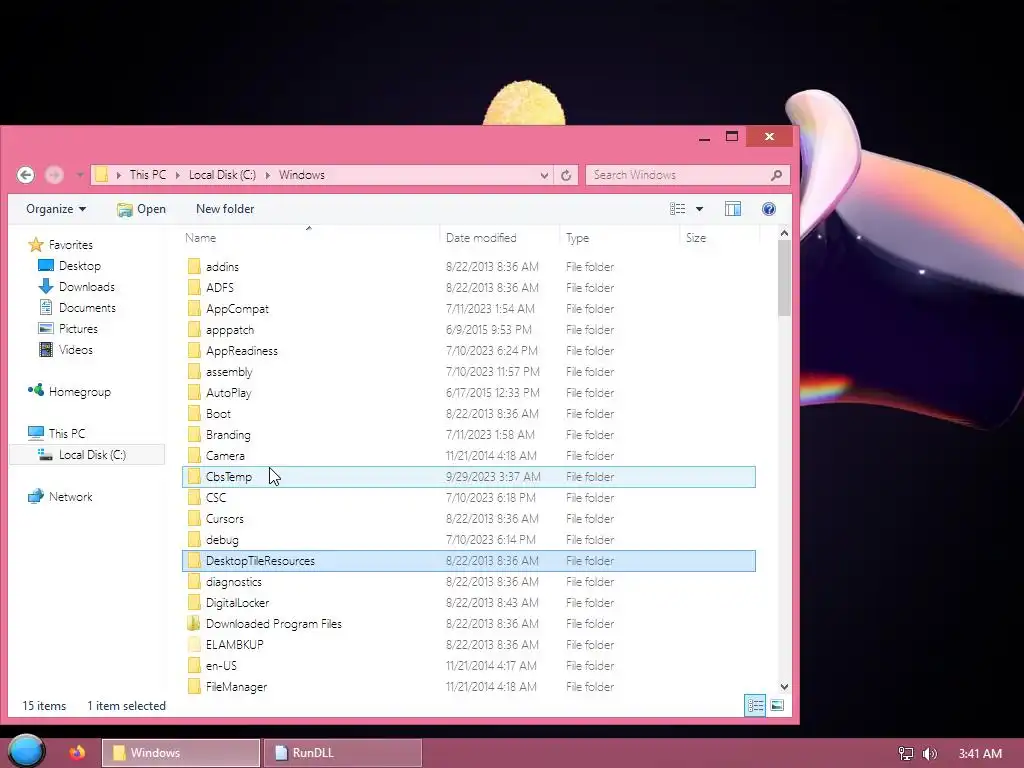The width and height of the screenshot is (1024, 768).
Task: Click scrollbar up arrow in file list
Action: tap(784, 233)
